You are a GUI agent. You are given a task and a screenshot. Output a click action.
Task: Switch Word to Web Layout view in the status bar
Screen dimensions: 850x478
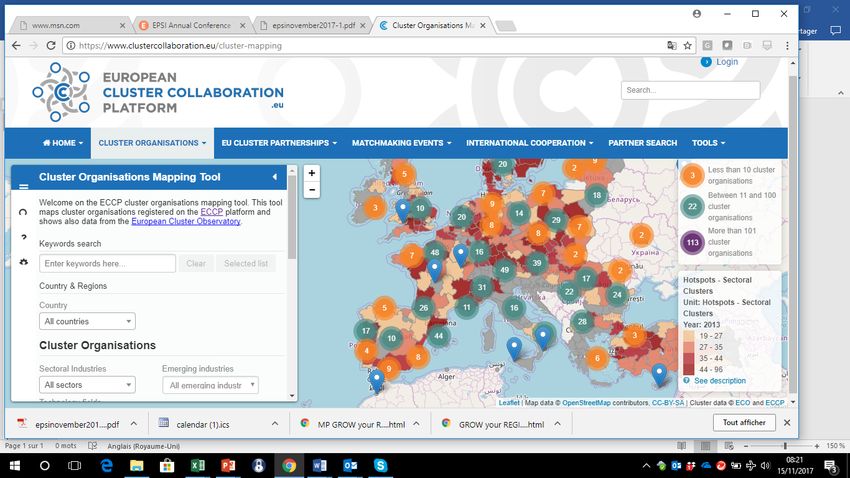pos(729,446)
